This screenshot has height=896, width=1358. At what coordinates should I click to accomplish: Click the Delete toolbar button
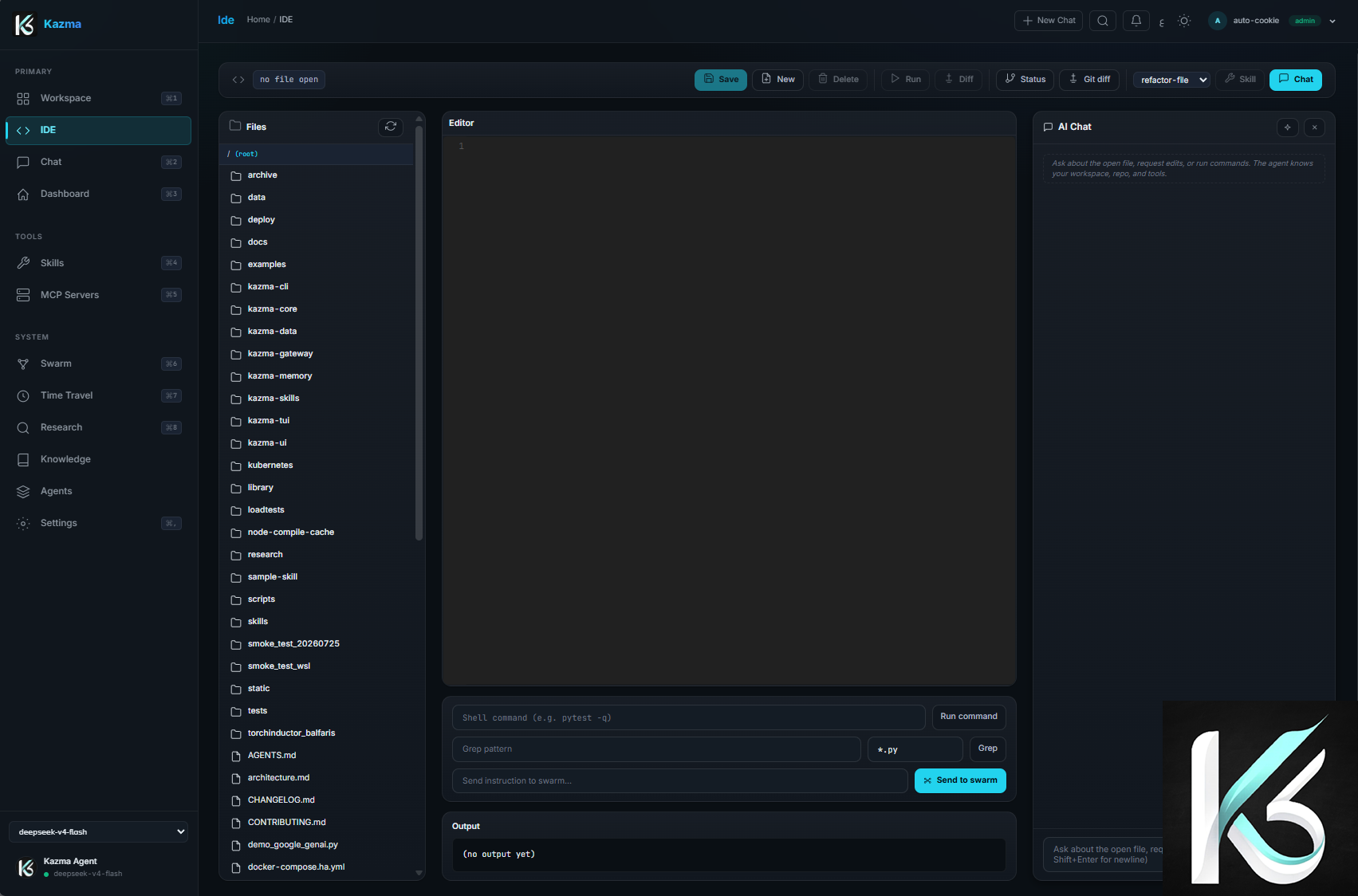pos(838,80)
